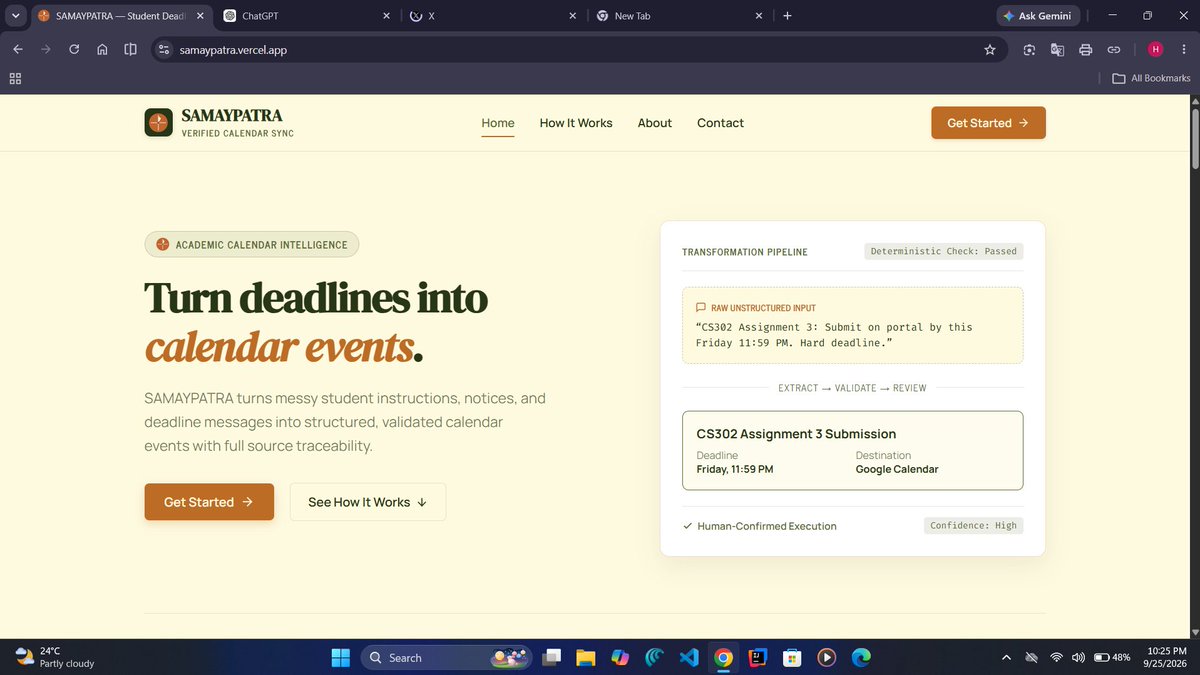
Task: Open Copilot from the taskbar
Action: (x=620, y=657)
